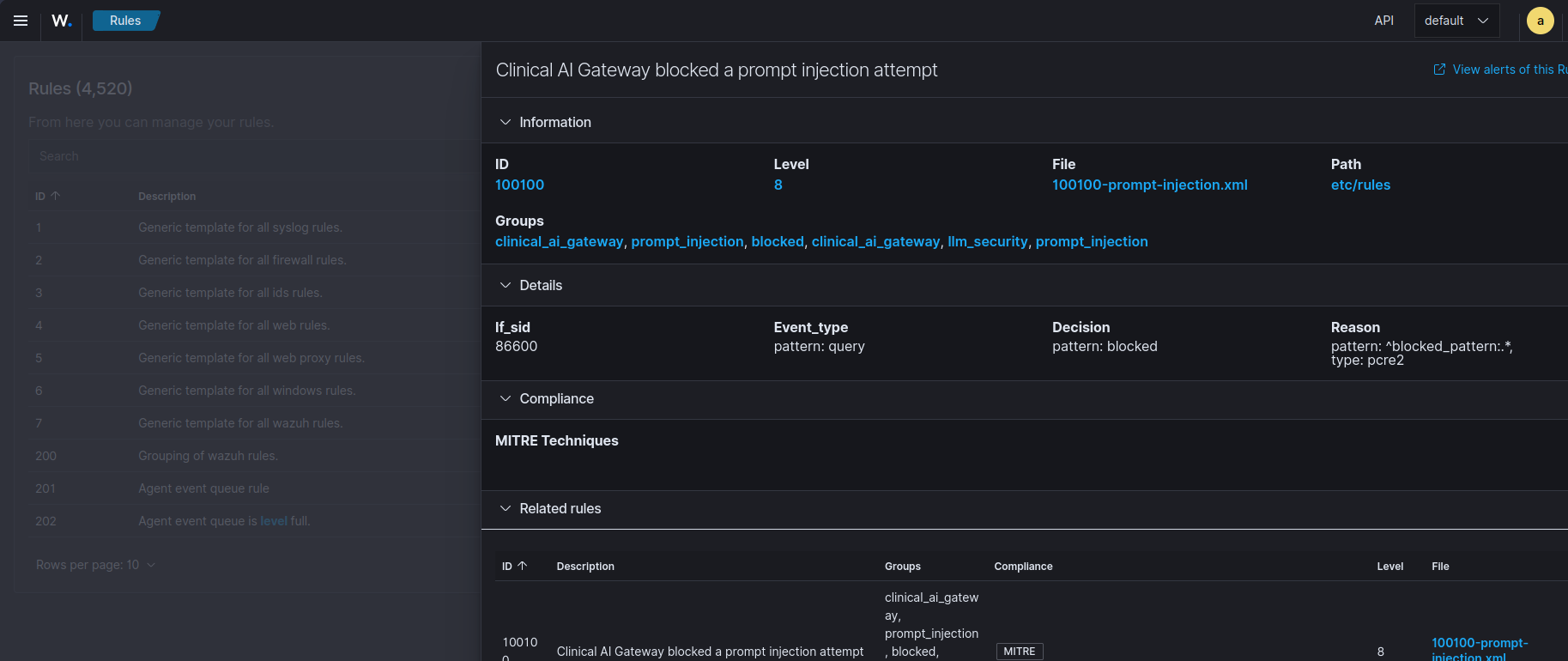Click the Level 8 link
The width and height of the screenshot is (1568, 661).
click(x=778, y=185)
